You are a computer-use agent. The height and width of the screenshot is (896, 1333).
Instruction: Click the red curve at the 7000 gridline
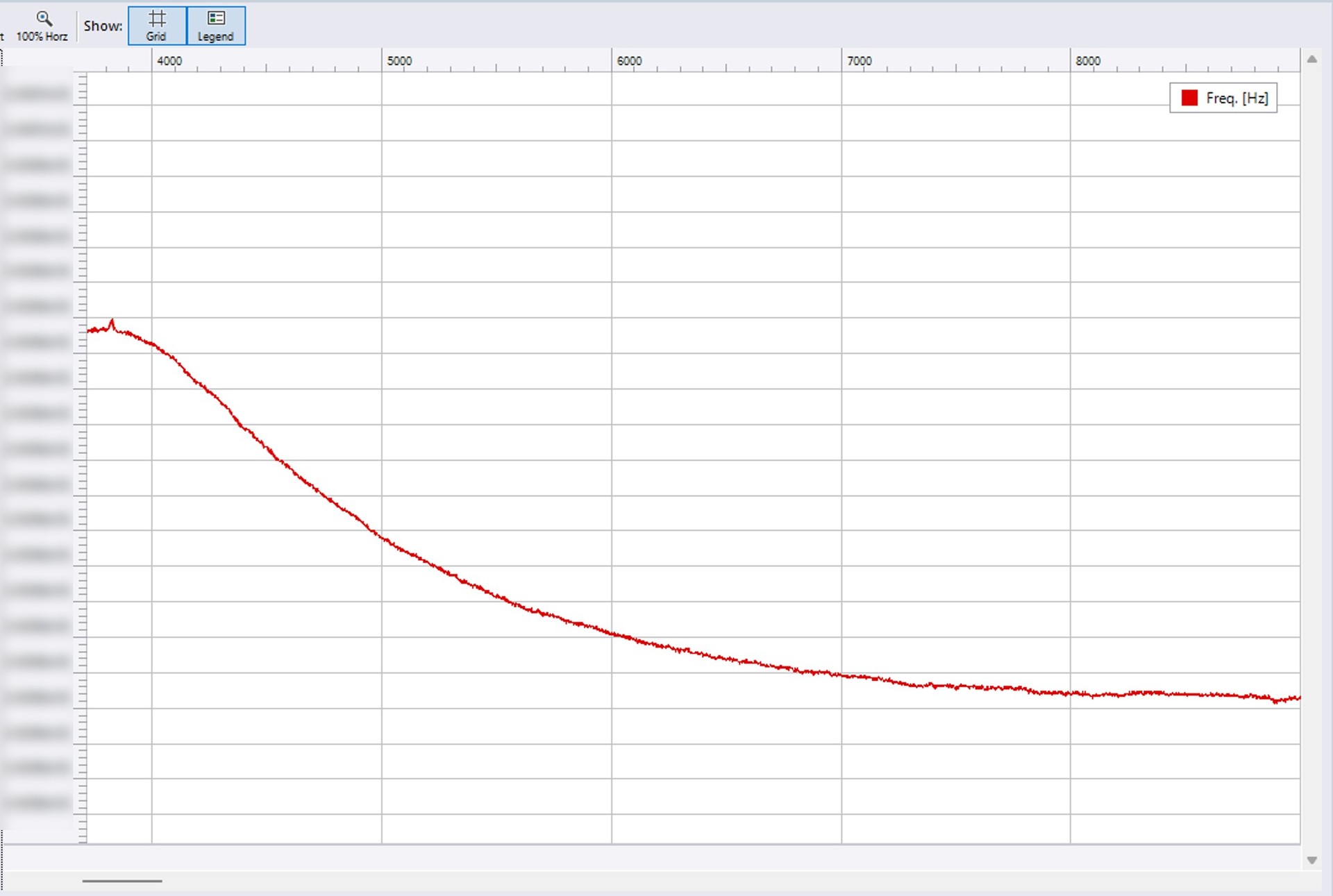(841, 675)
